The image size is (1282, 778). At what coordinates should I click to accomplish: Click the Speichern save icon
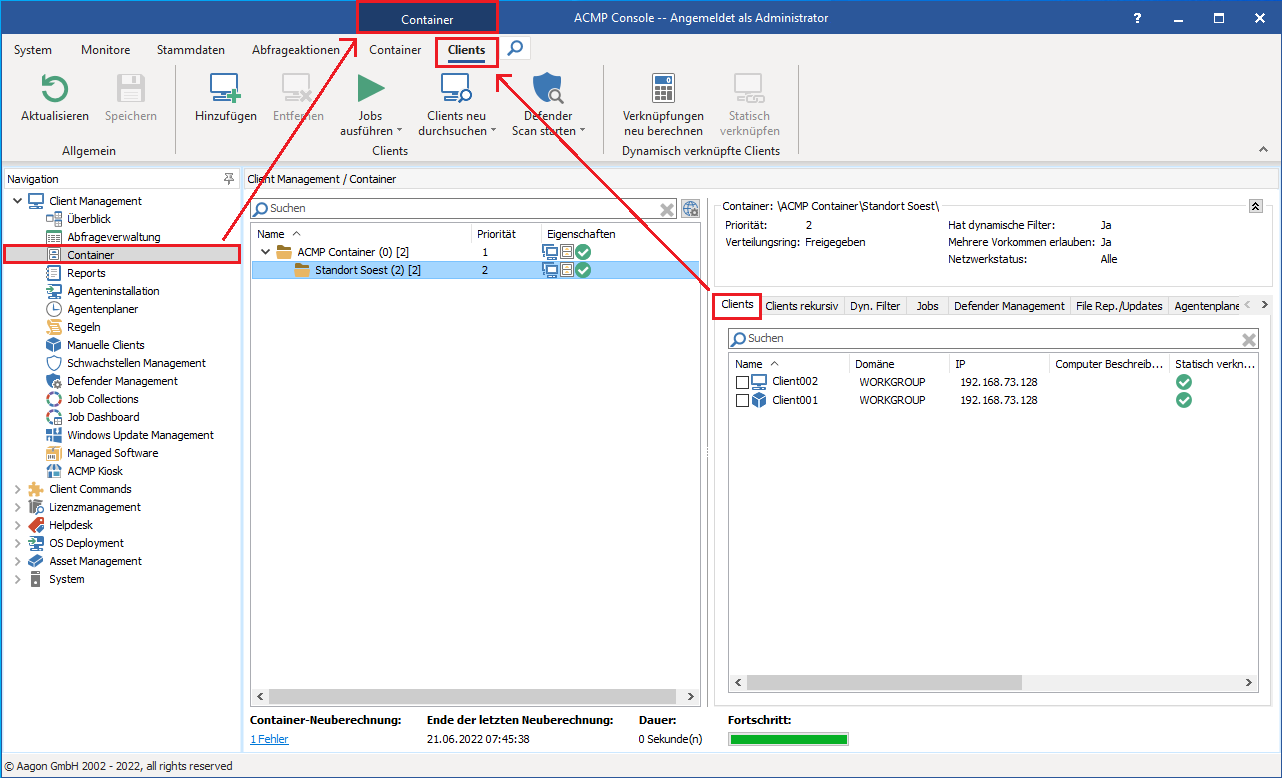(131, 89)
